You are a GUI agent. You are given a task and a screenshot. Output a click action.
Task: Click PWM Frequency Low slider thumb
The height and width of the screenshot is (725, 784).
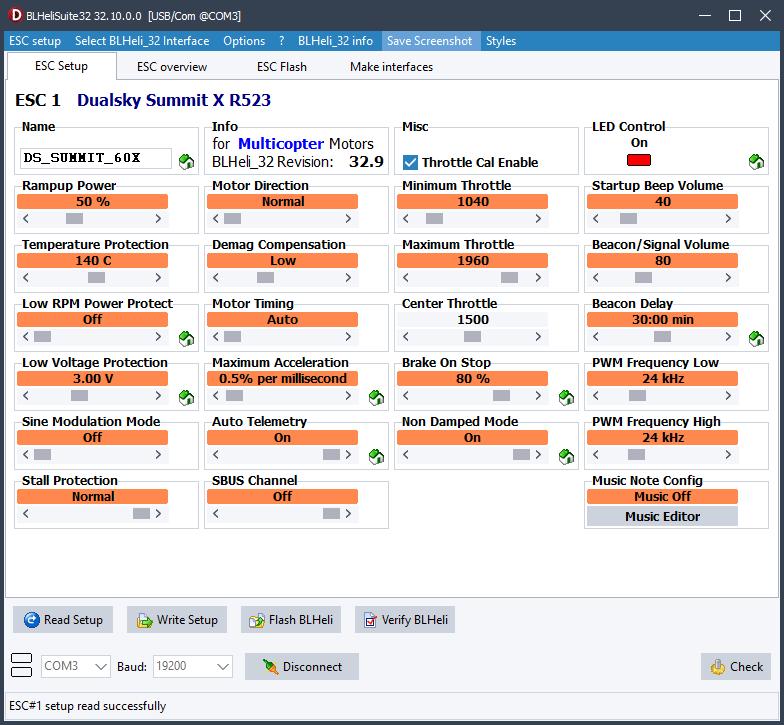coord(638,396)
